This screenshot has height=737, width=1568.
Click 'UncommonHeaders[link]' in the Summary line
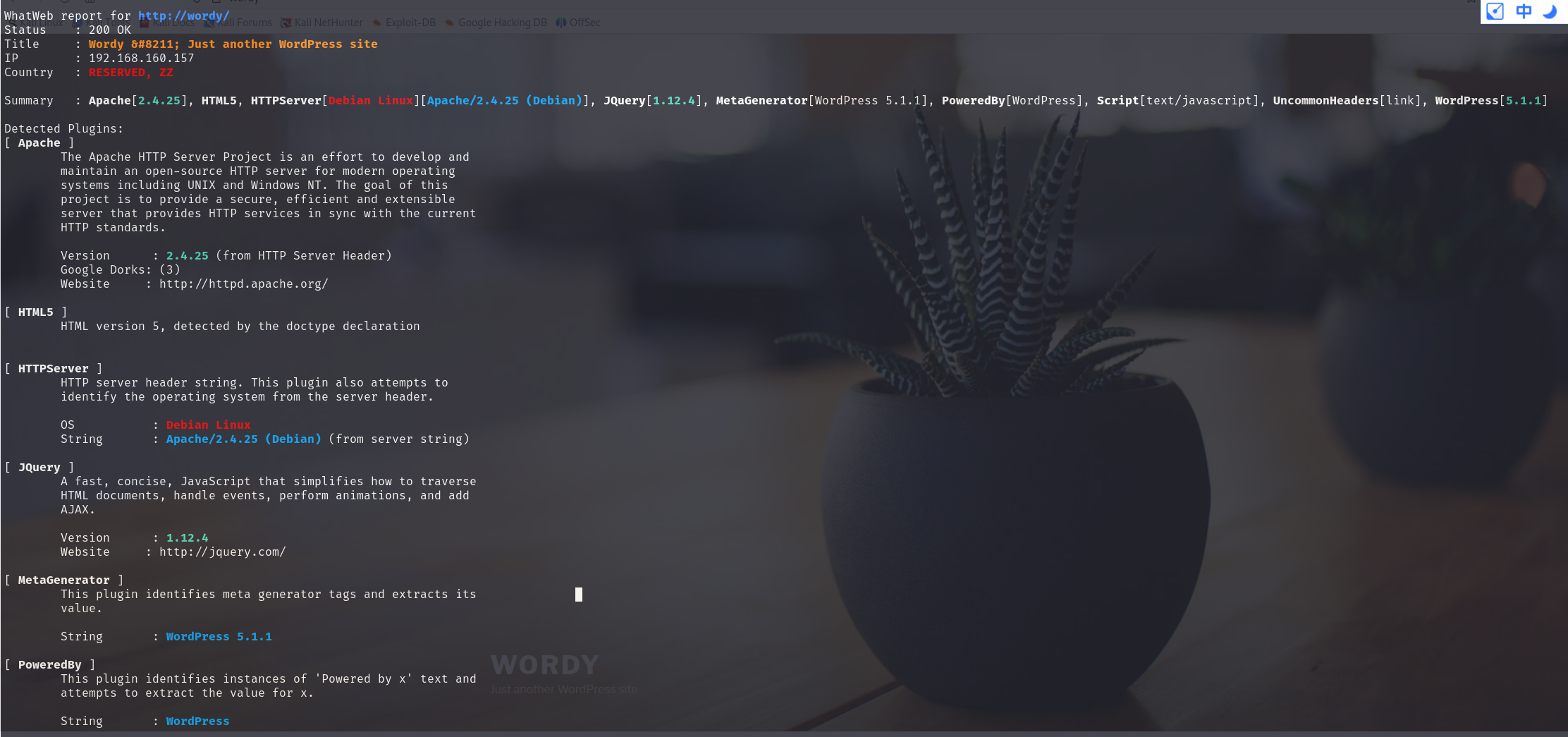coord(1347,100)
